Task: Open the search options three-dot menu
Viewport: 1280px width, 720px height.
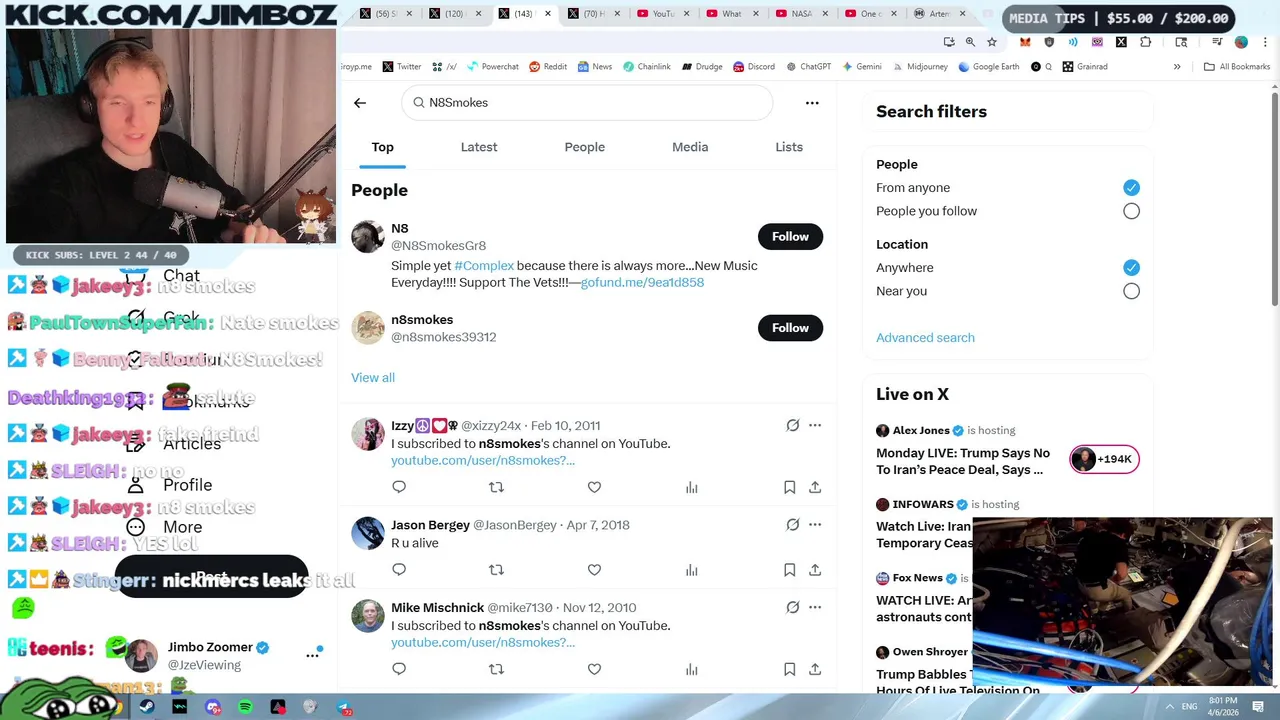Action: (x=812, y=103)
